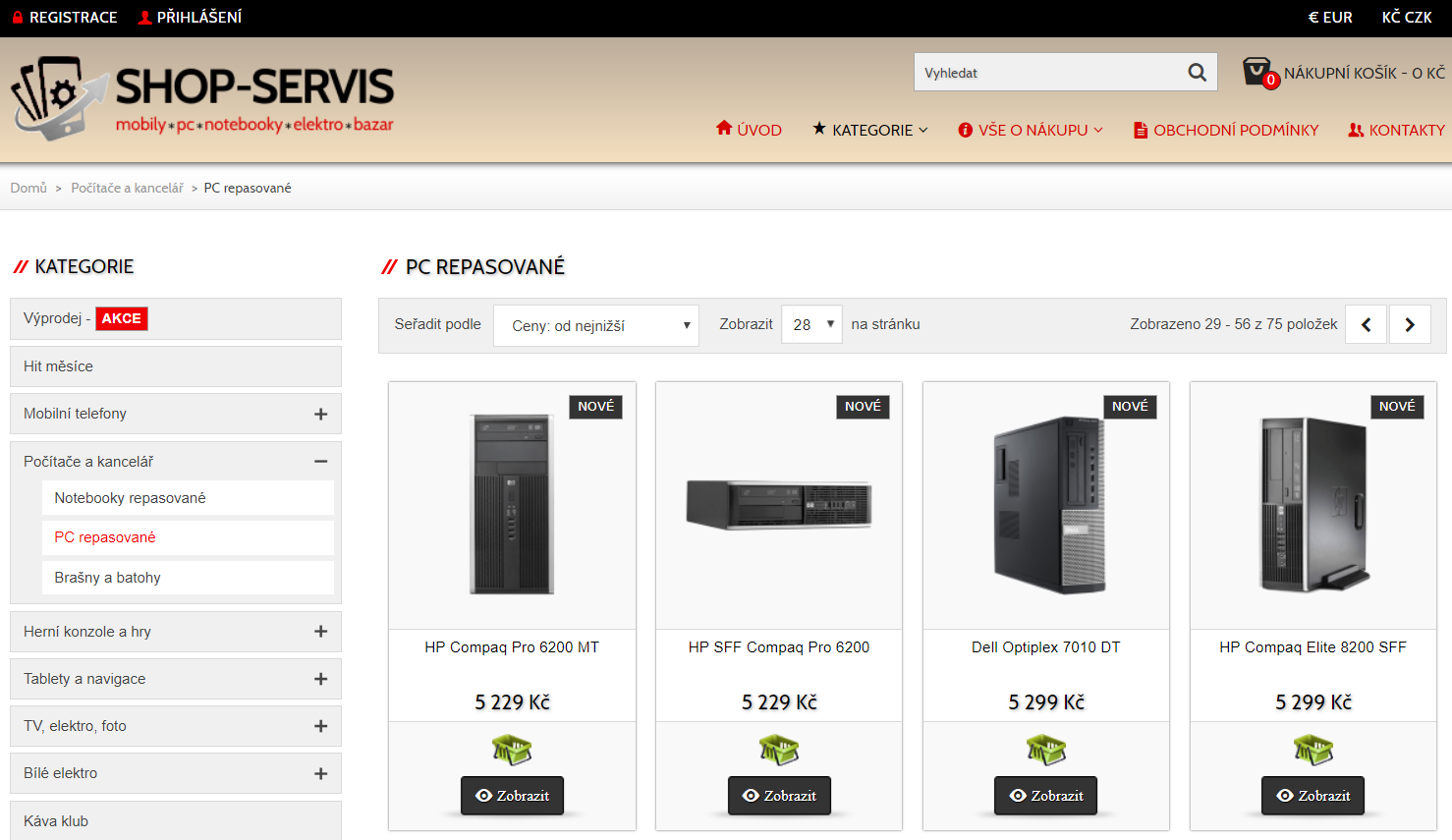This screenshot has height=840, width=1452.
Task: Open Káva klub category
Action: [176, 820]
